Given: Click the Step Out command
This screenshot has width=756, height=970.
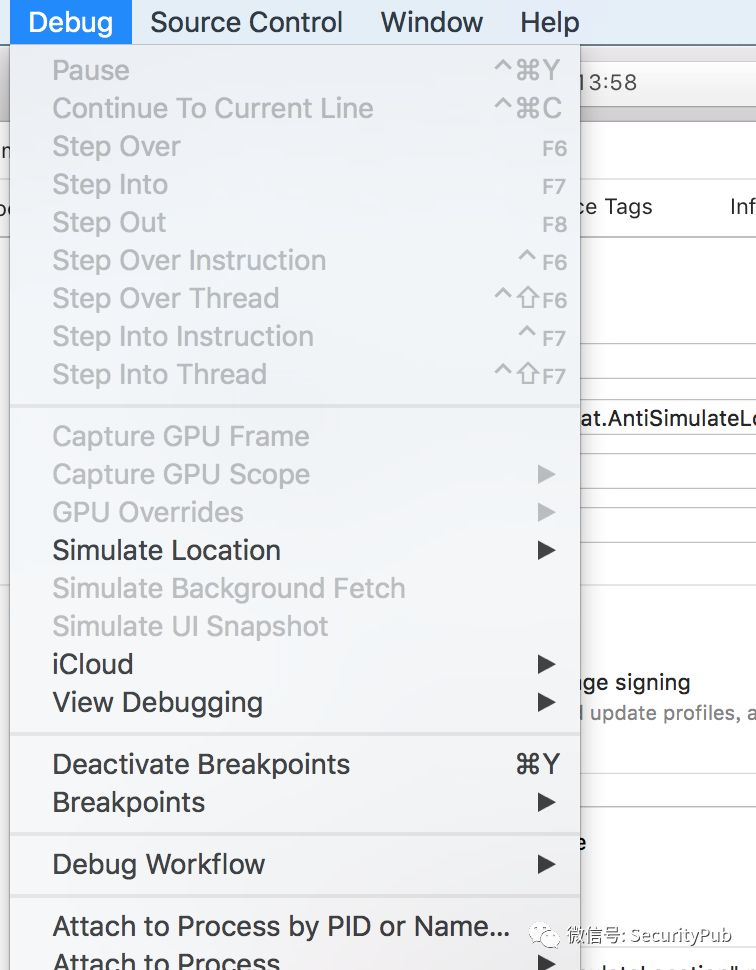Looking at the screenshot, I should click(x=109, y=222).
